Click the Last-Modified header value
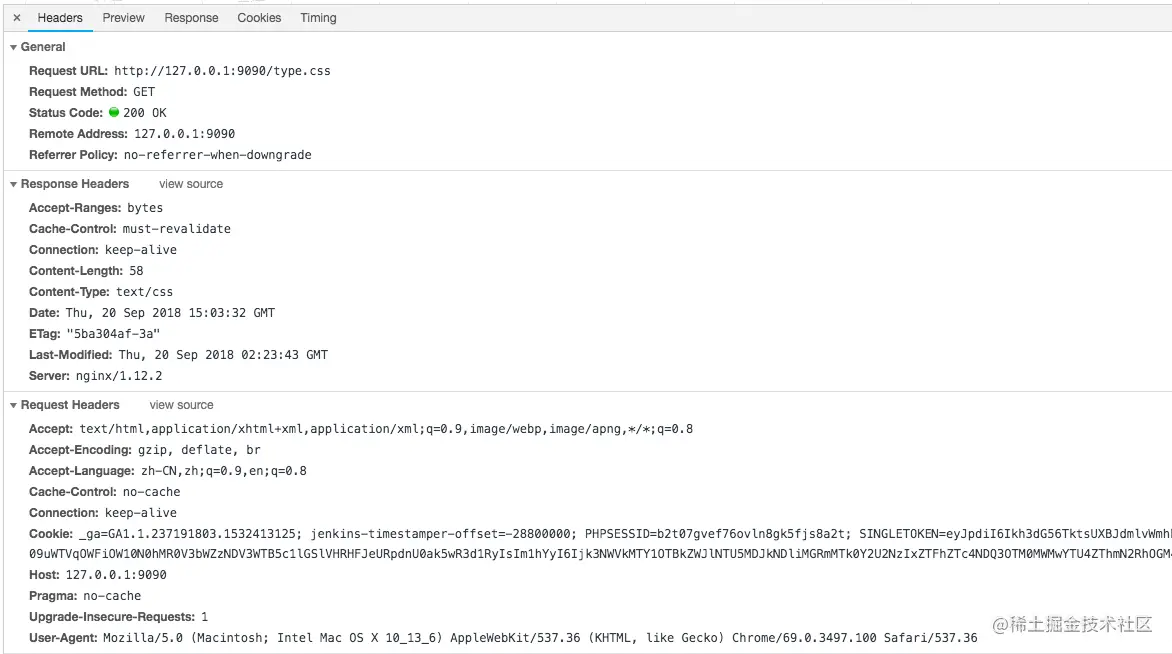Image resolution: width=1172 pixels, height=654 pixels. (223, 355)
